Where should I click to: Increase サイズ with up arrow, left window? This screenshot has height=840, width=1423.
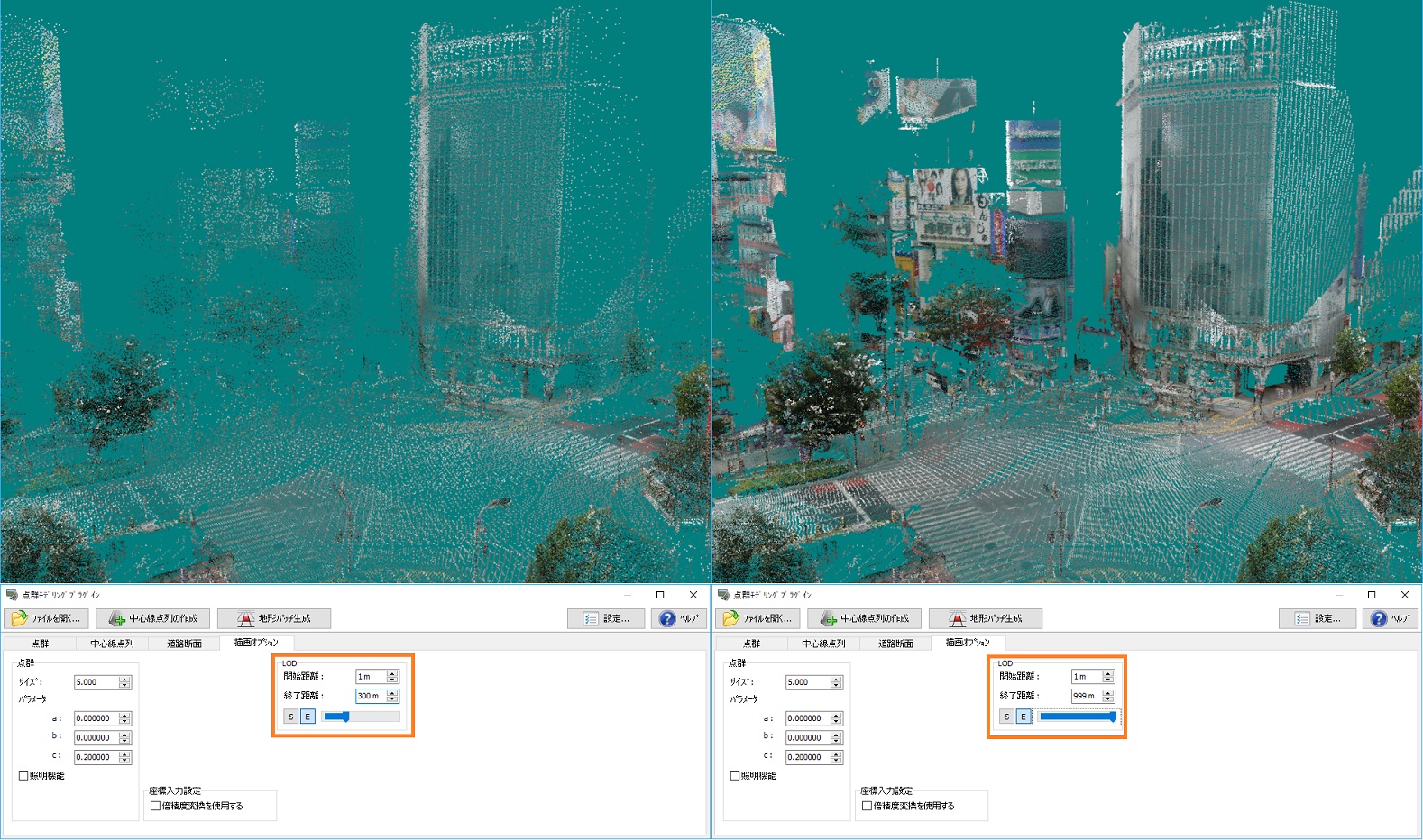[x=125, y=679]
